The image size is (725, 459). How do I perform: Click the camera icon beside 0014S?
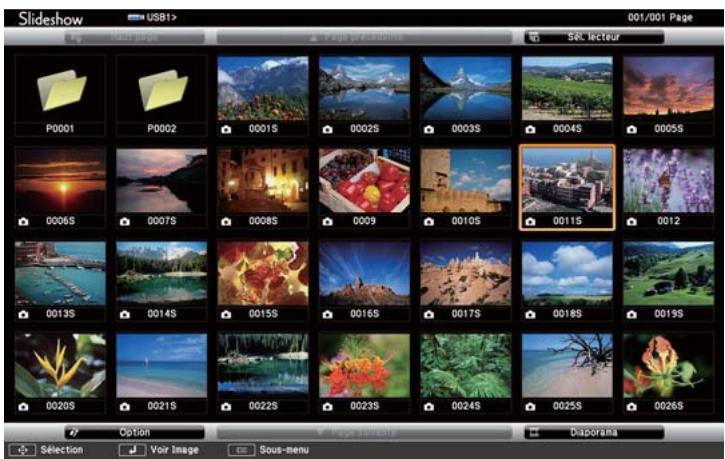(125, 314)
